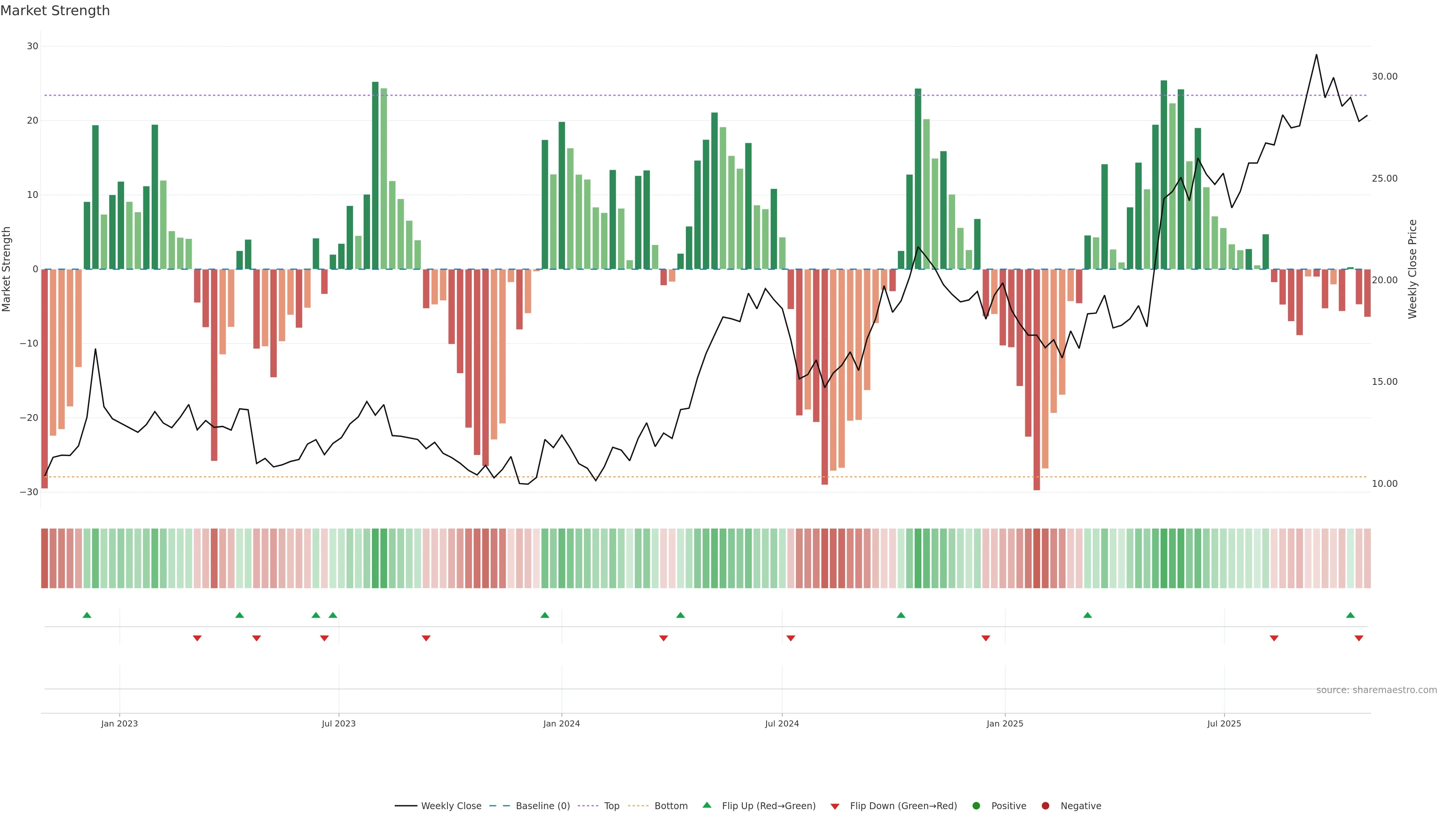This screenshot has height=819, width=1456.
Task: Click the tallest green bar after Jul 2023
Action: [375, 175]
